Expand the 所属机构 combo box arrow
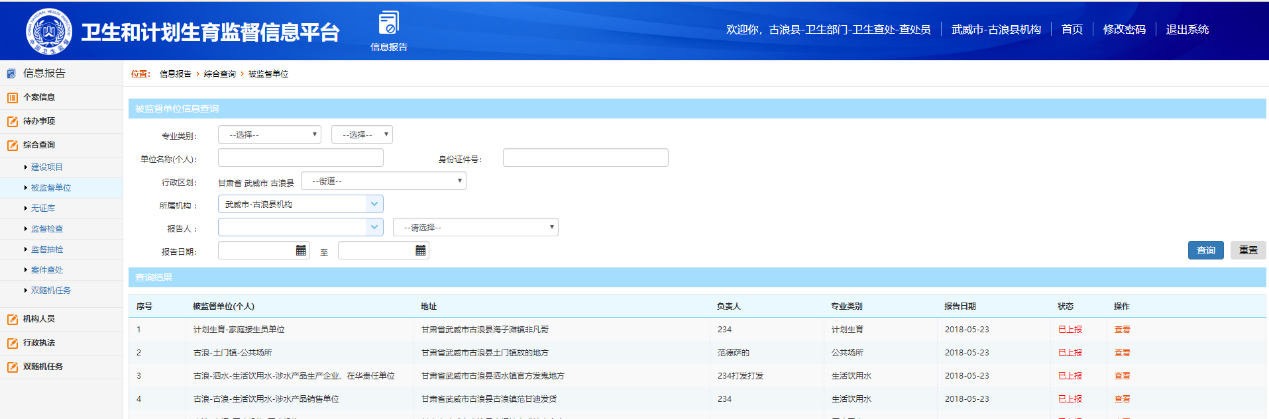1269x419 pixels. point(374,204)
